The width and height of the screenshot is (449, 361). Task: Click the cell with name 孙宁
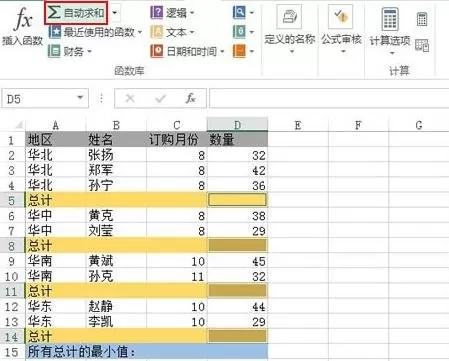coord(116,185)
